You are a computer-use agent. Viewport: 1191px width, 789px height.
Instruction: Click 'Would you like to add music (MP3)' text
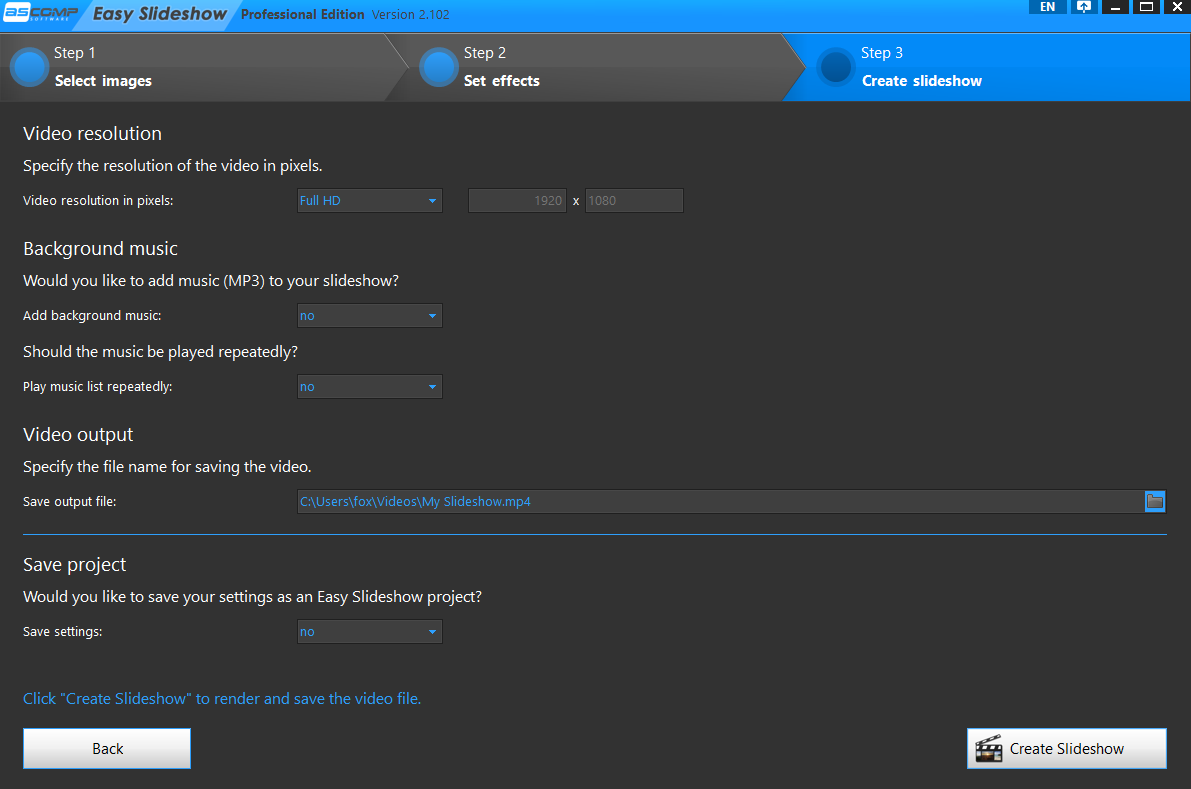click(x=210, y=281)
